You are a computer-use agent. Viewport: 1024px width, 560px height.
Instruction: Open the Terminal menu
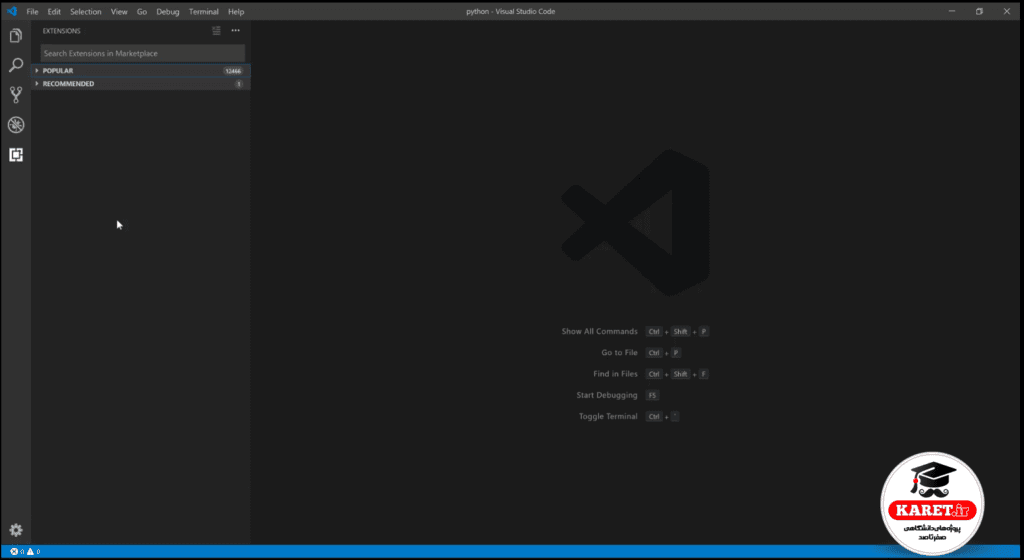pyautogui.click(x=204, y=12)
